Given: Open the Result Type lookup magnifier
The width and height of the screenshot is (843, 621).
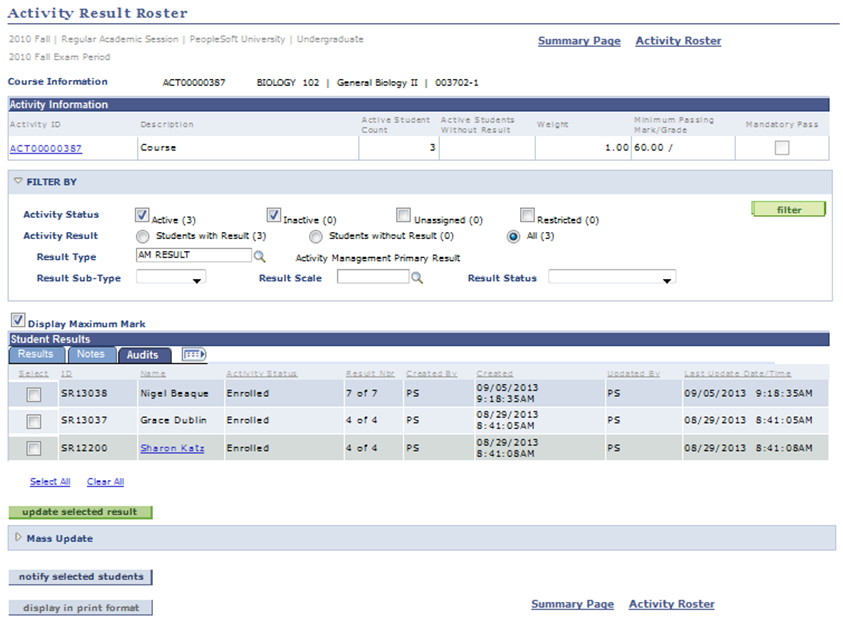Looking at the screenshot, I should tap(258, 256).
